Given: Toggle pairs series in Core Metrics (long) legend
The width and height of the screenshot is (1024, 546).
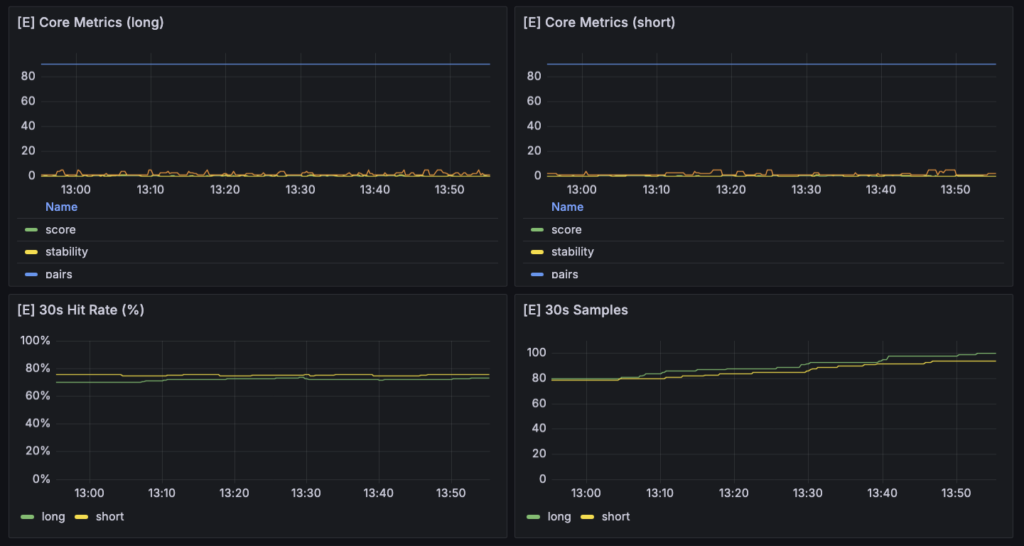Looking at the screenshot, I should [x=60, y=273].
